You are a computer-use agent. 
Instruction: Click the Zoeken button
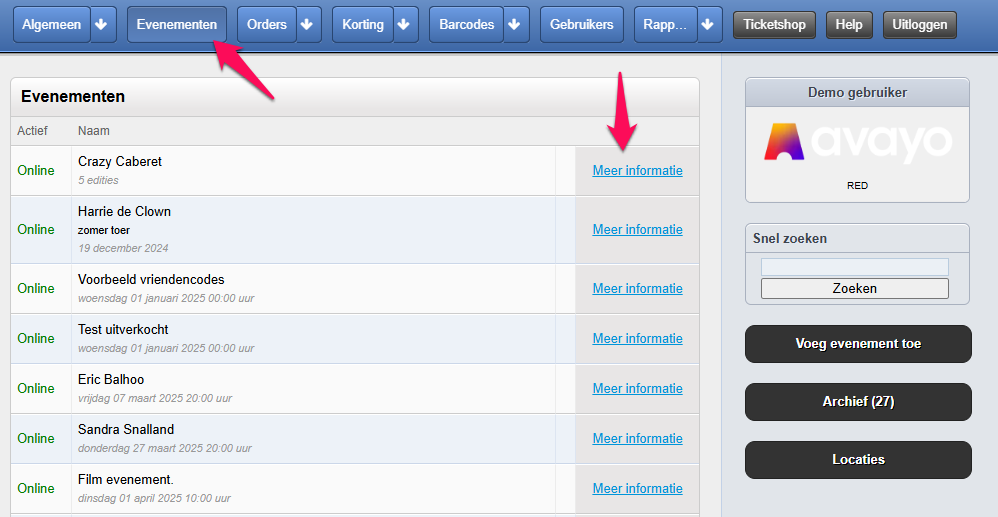(x=855, y=288)
